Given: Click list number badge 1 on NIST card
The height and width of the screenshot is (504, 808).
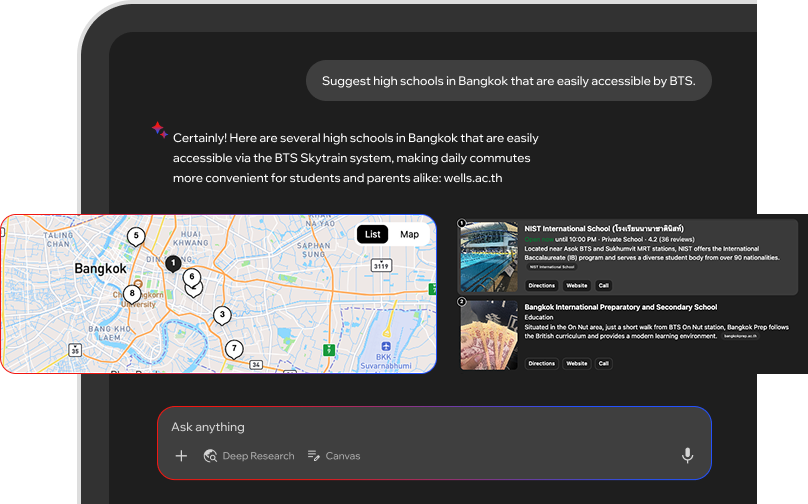Looking at the screenshot, I should 462,223.
